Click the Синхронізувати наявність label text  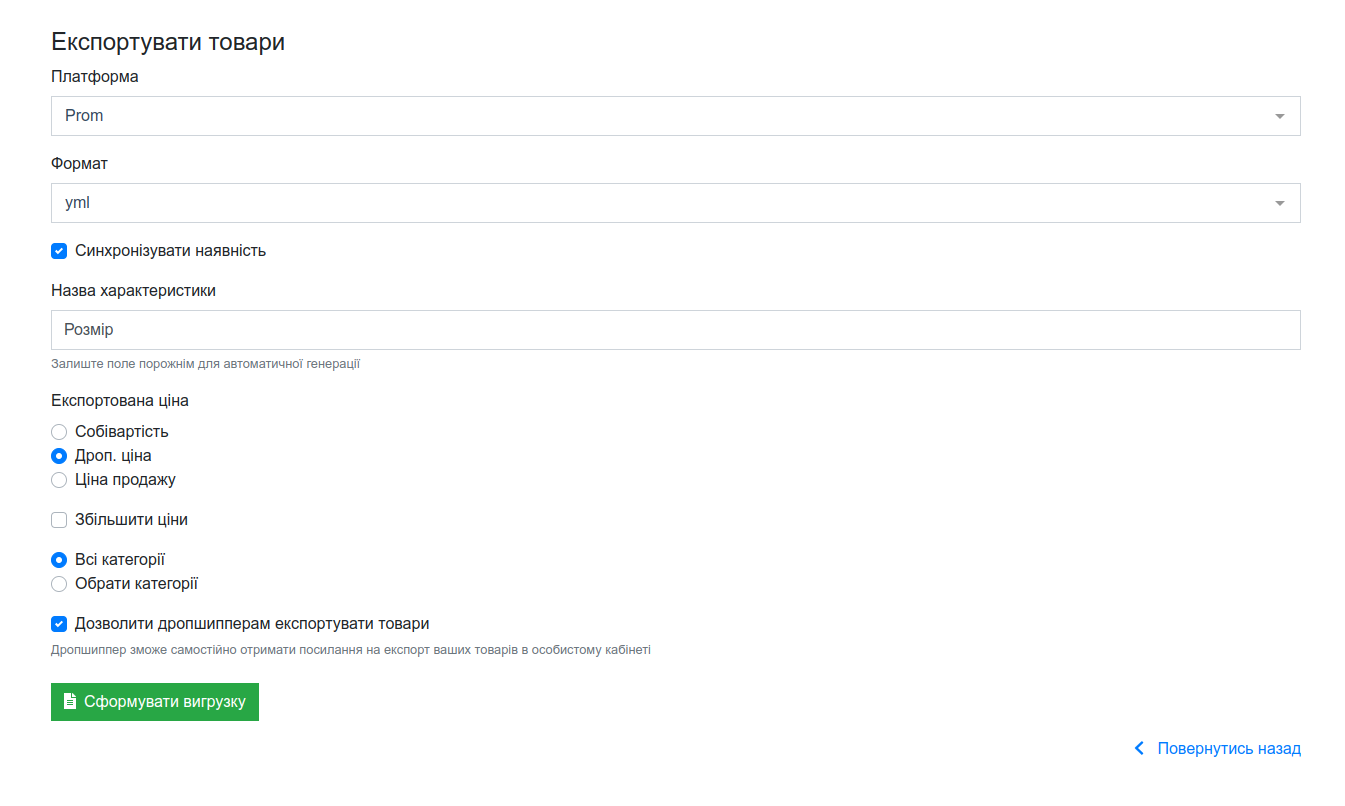[x=170, y=251]
